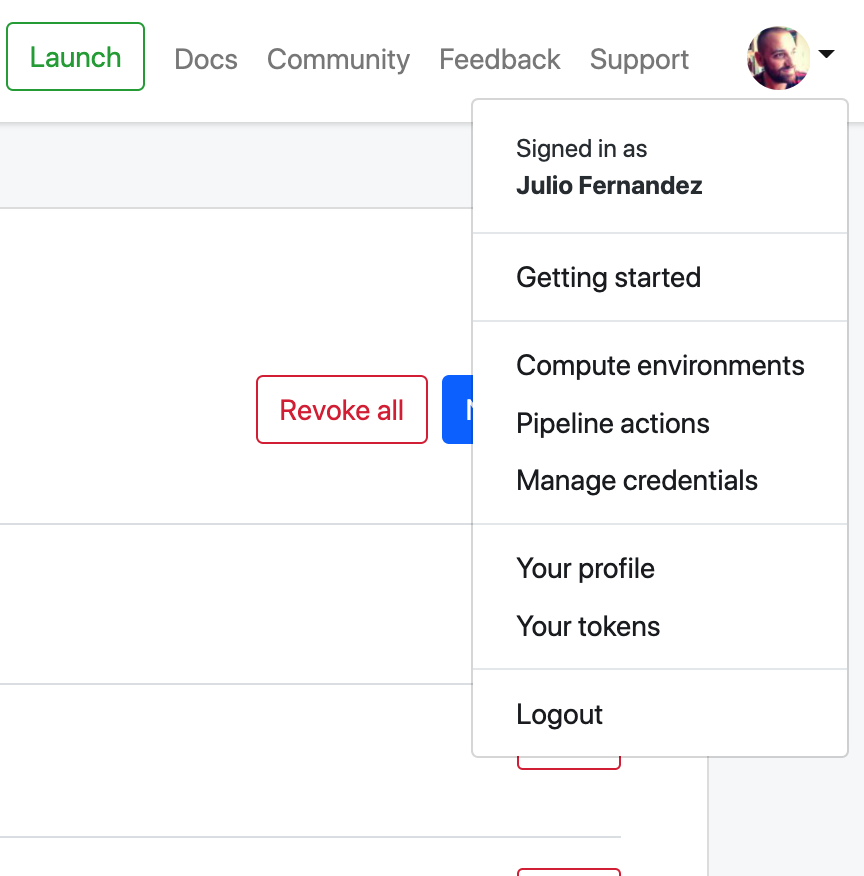The image size is (864, 876).
Task: Click the blue button beside Revoke all
Action: point(457,410)
